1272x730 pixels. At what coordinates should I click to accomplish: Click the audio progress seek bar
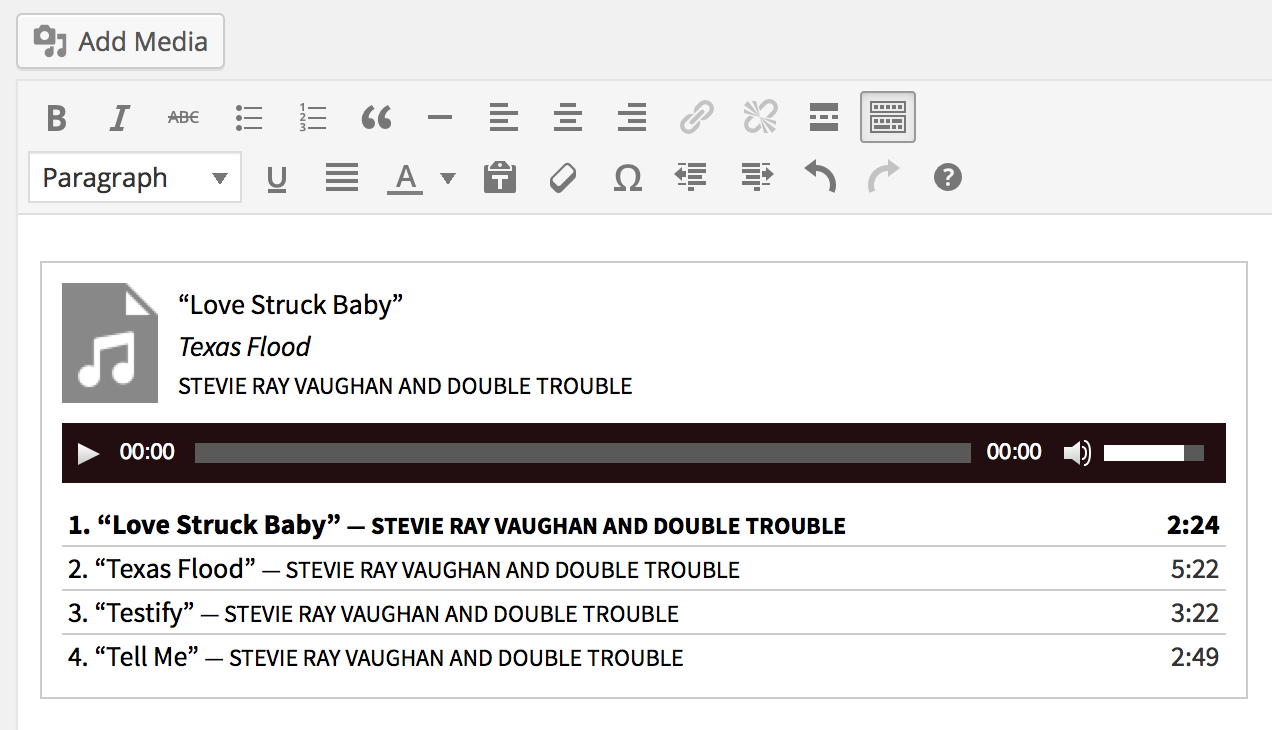point(582,453)
